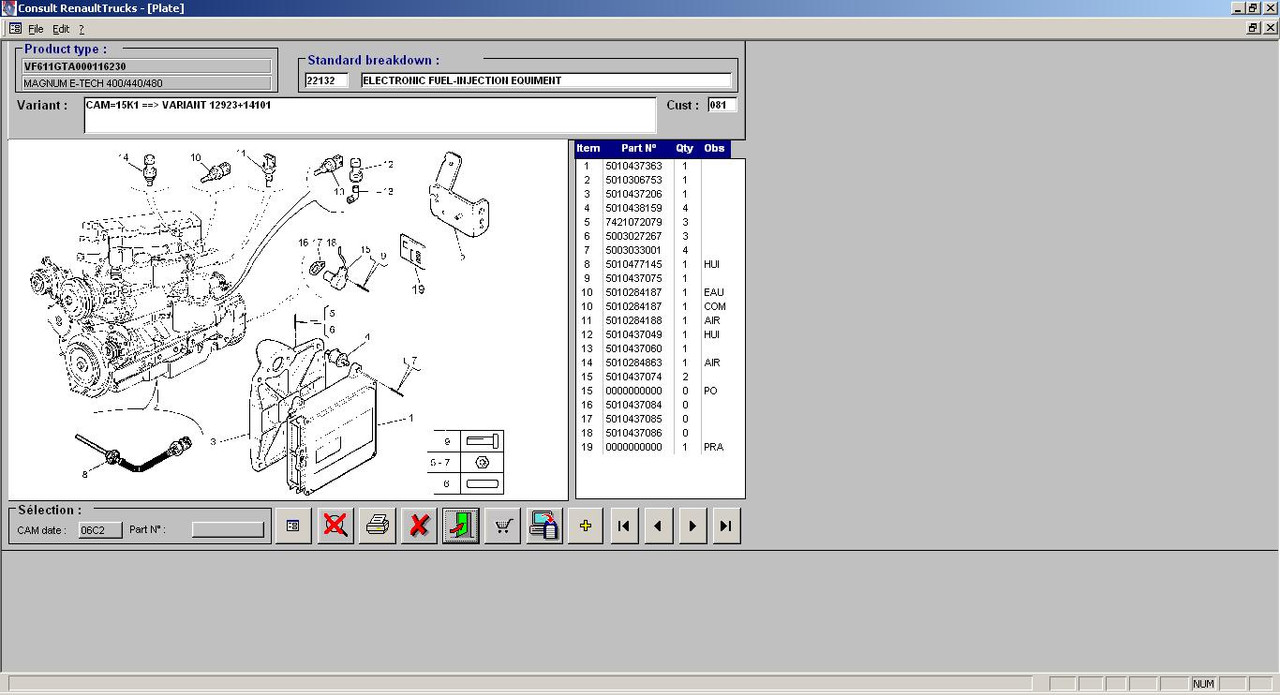Click the Part N° column header
This screenshot has width=1280, height=695.
pyautogui.click(x=638, y=148)
